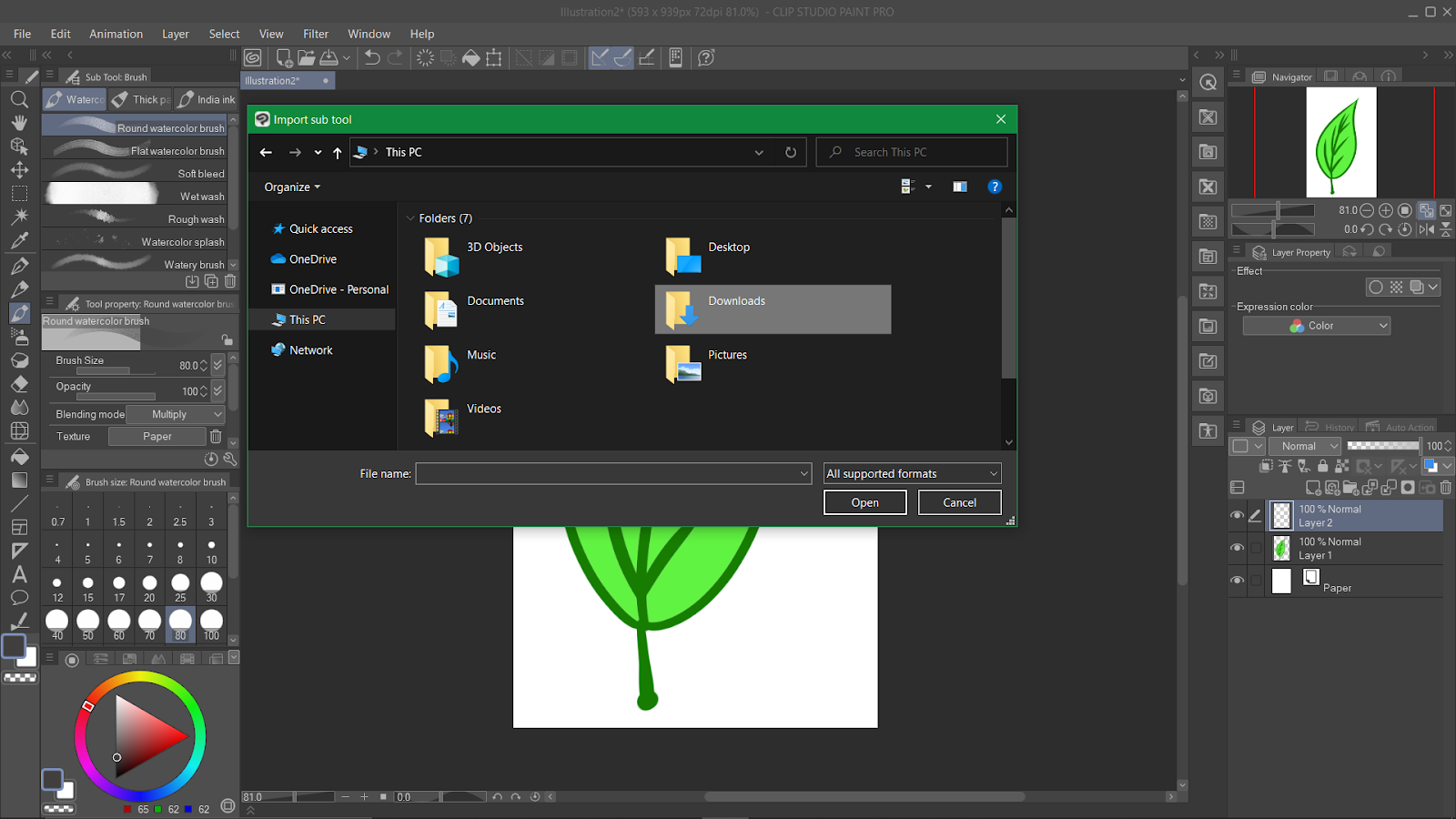Select the Hand move tool

click(19, 123)
